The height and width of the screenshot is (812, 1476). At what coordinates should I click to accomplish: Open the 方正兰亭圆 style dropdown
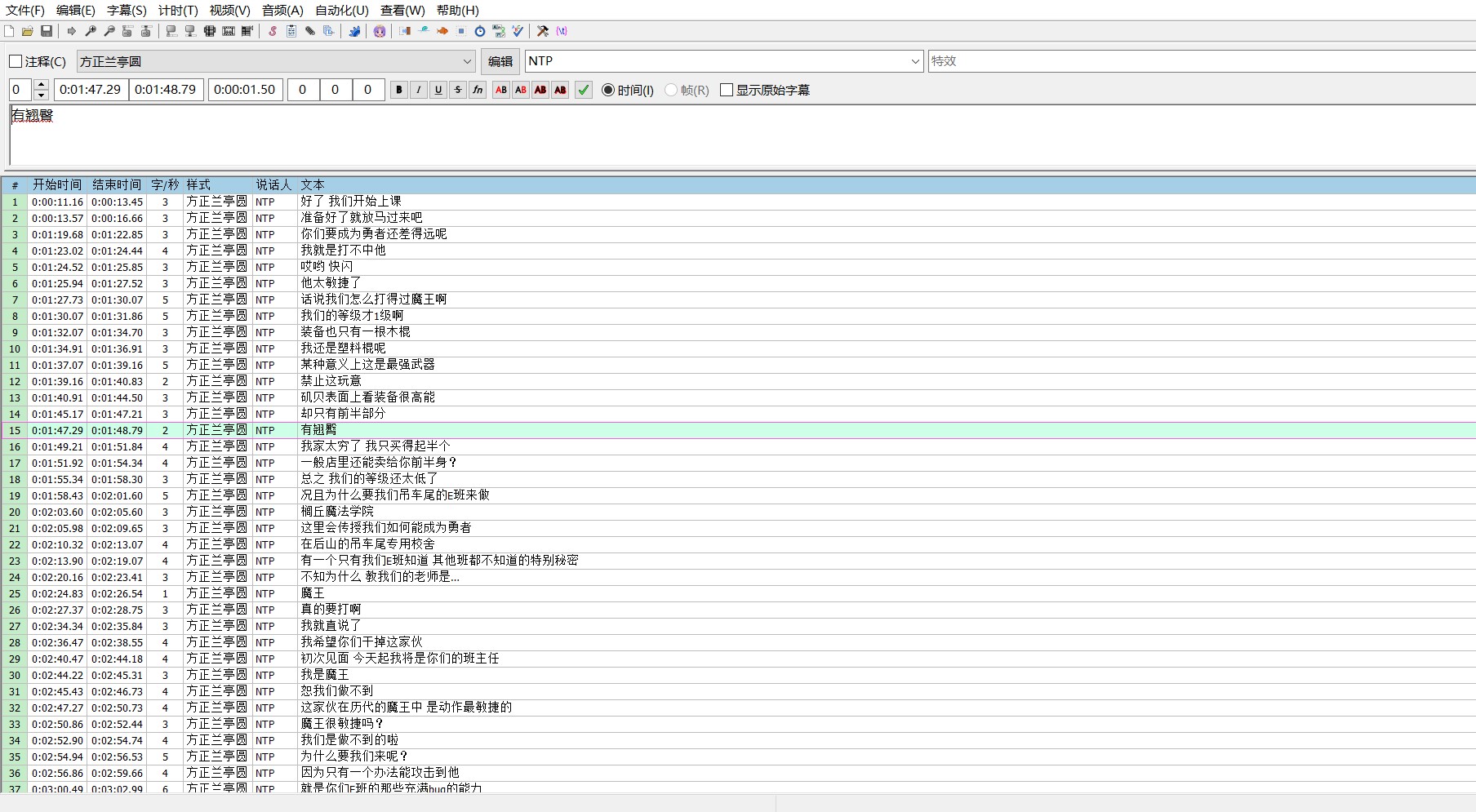pos(277,61)
